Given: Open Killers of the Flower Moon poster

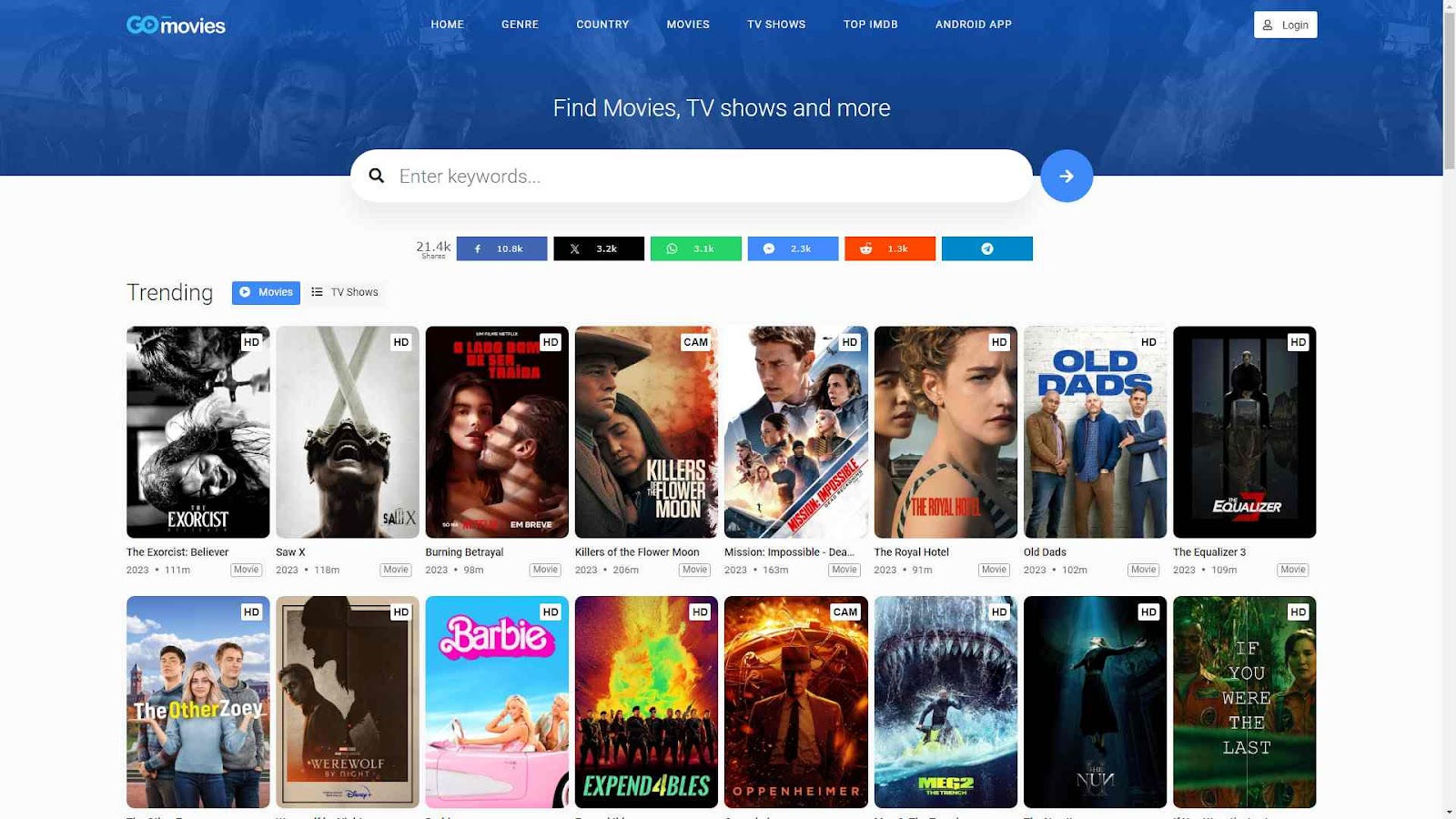Looking at the screenshot, I should [646, 432].
